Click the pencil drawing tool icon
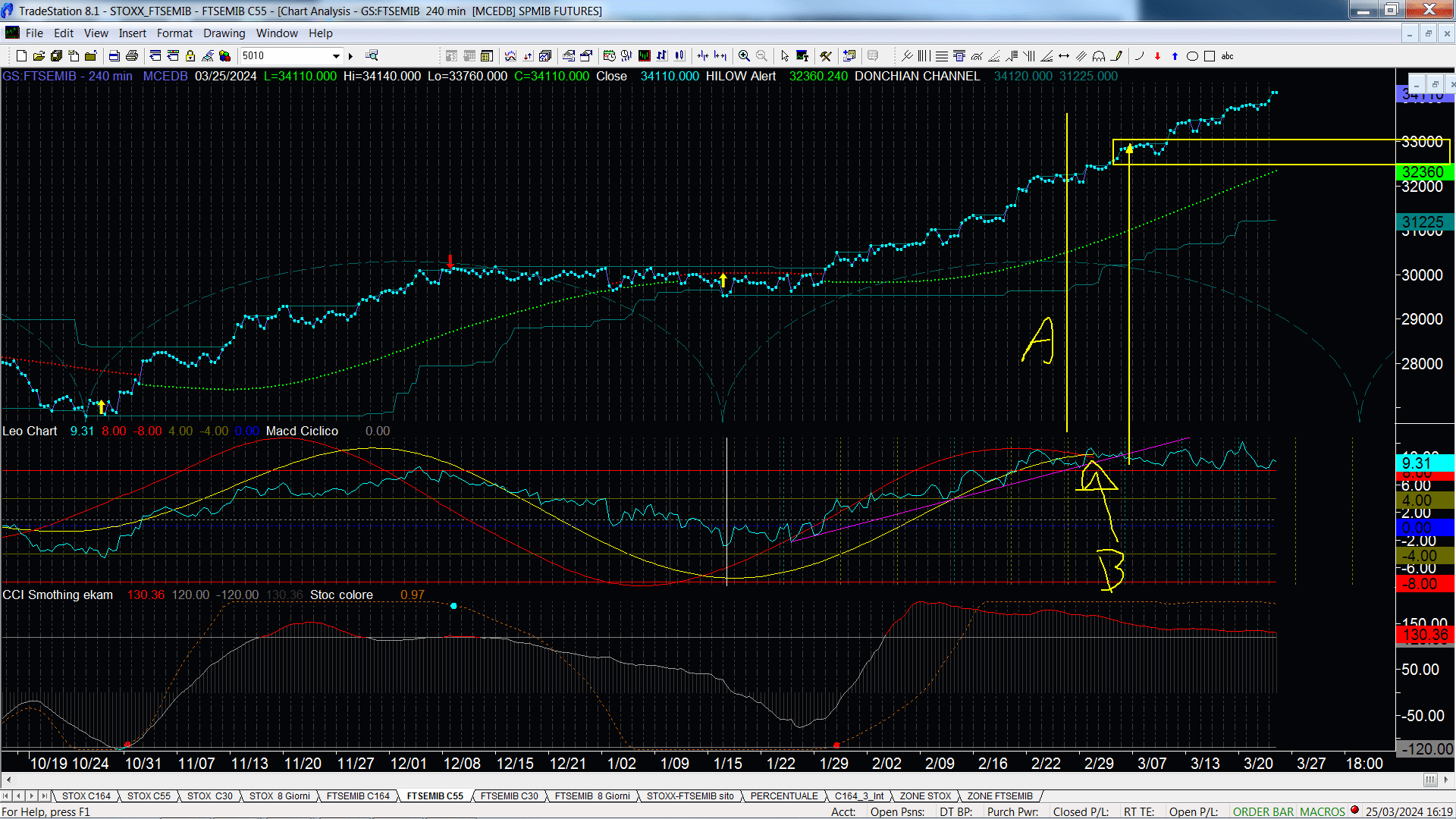The height and width of the screenshot is (819, 1456). click(x=1116, y=56)
